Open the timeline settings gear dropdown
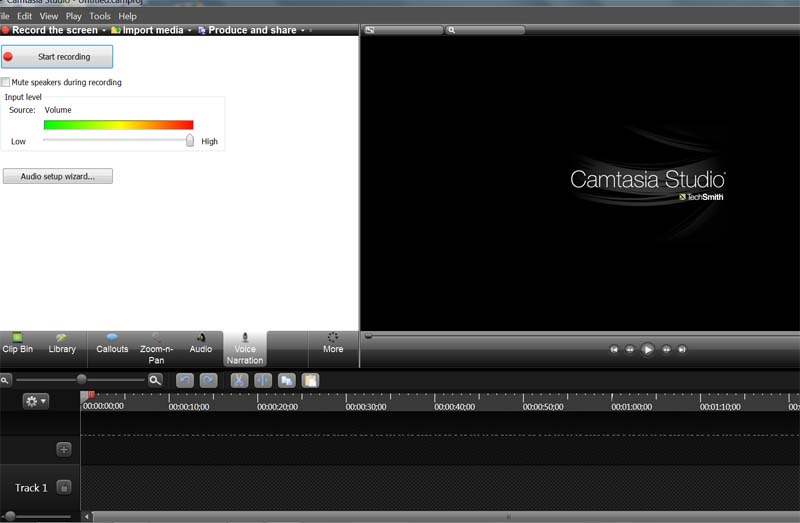Screen dimensions: 800x523 (35, 401)
